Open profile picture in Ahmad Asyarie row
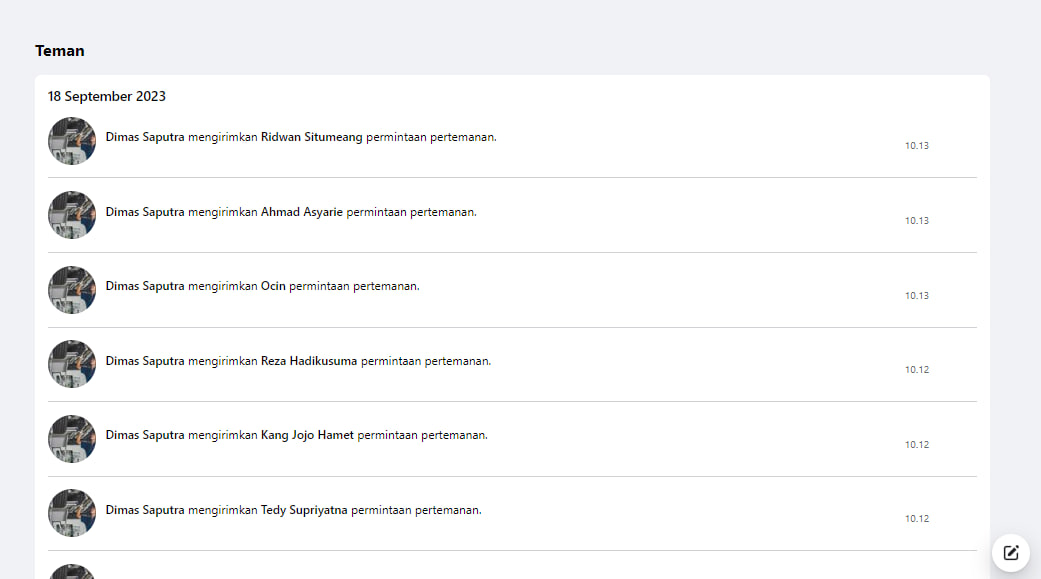 coord(72,215)
